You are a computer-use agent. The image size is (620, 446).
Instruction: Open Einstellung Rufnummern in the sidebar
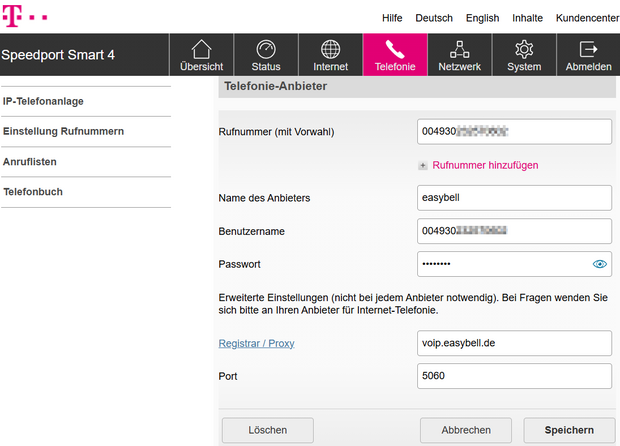click(63, 131)
